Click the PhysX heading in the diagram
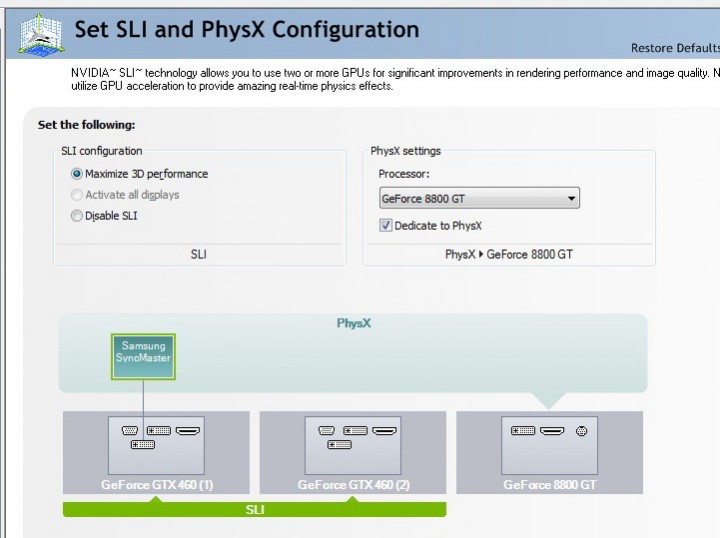 [354, 323]
